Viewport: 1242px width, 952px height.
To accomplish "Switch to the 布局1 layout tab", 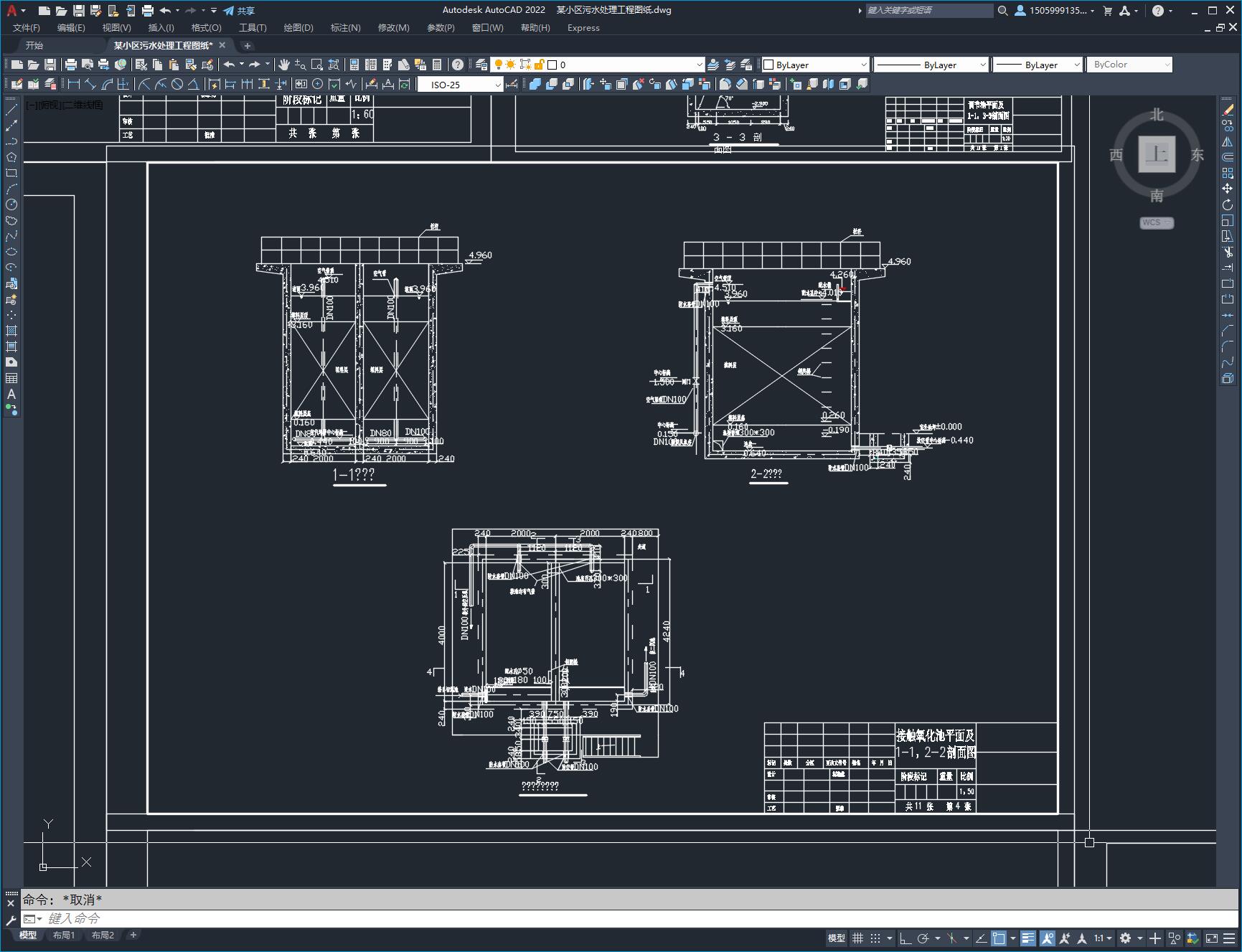I will (x=64, y=935).
